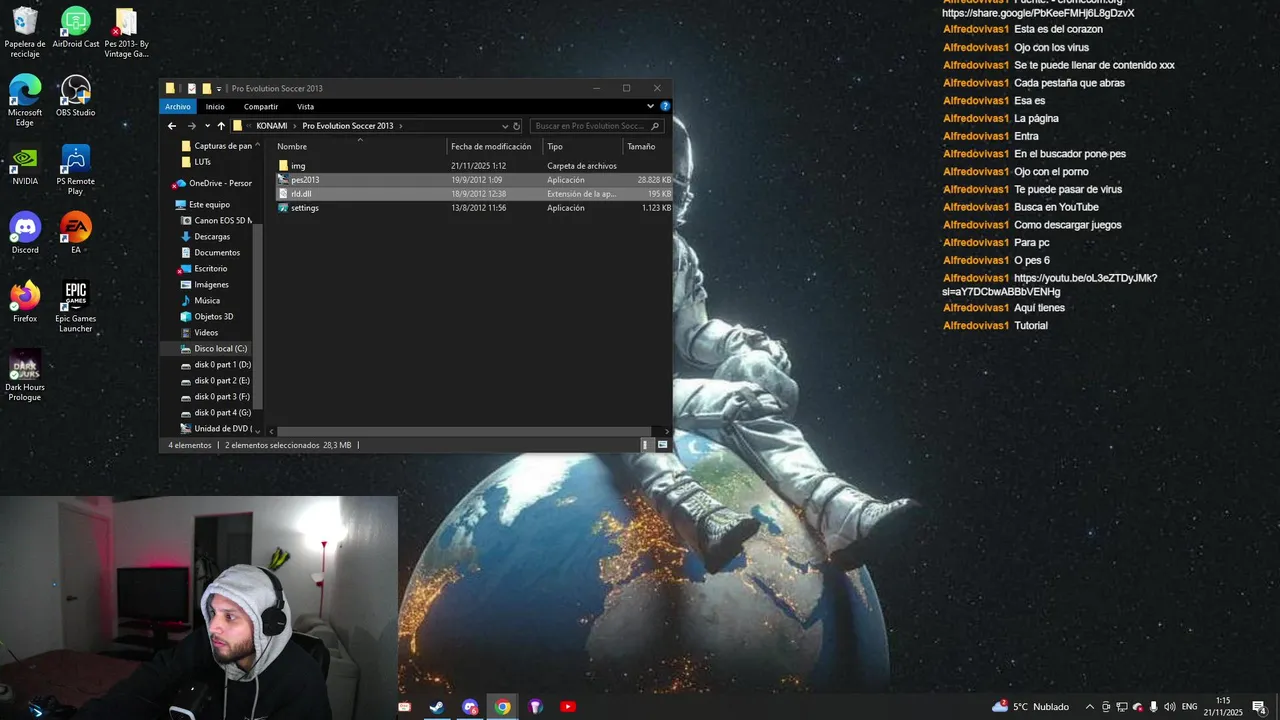The image size is (1280, 720).
Task: Open weather widget 5°C Nublado
Action: pos(1031,707)
